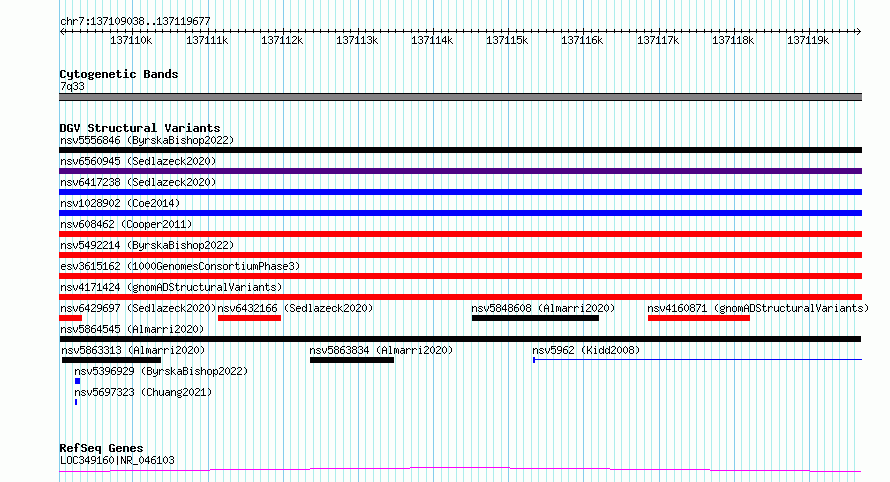
Task: Click the 137110k ruler tick label
Action: click(x=131, y=40)
